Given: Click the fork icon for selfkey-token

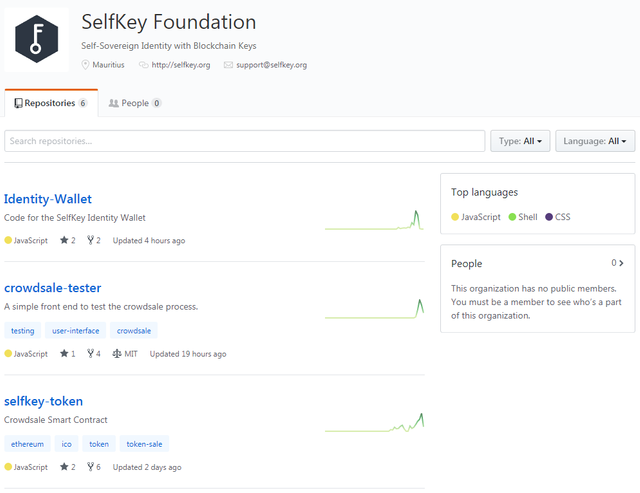Looking at the screenshot, I should [90, 466].
